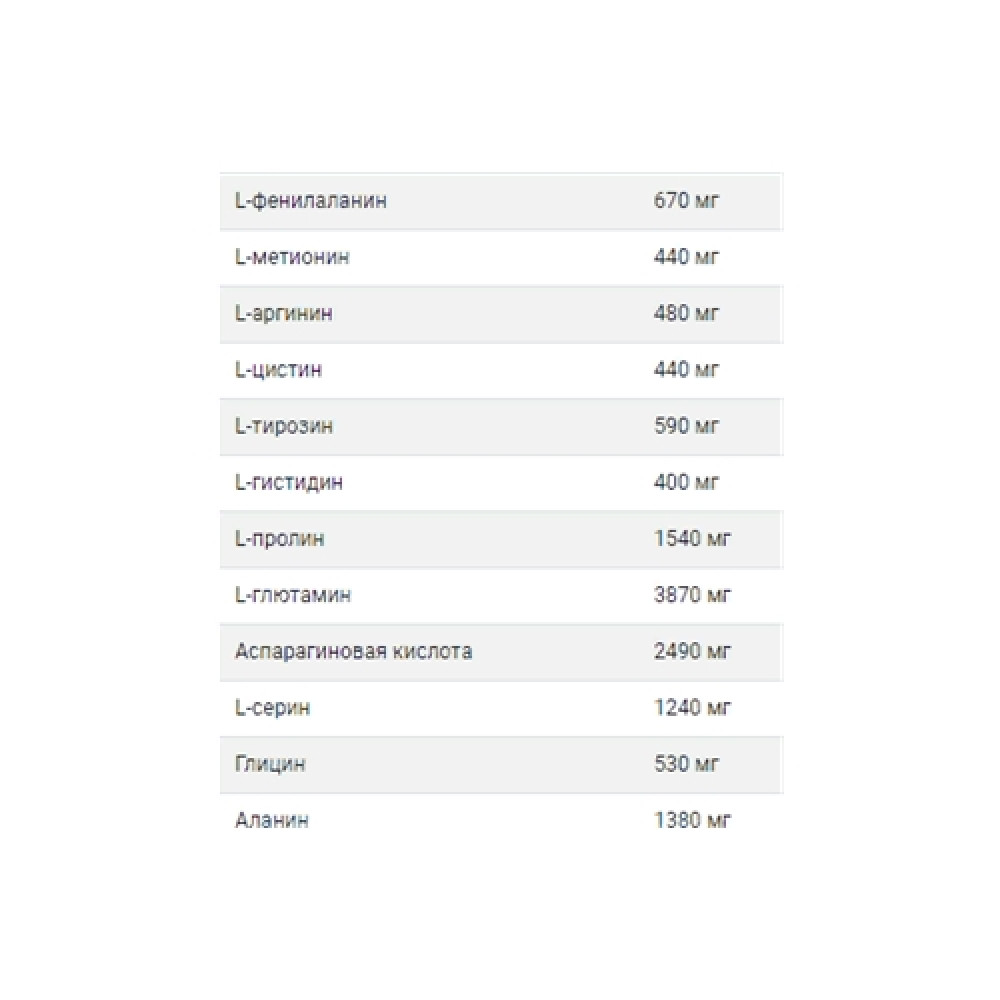Click the 530 мг value

[x=686, y=763]
